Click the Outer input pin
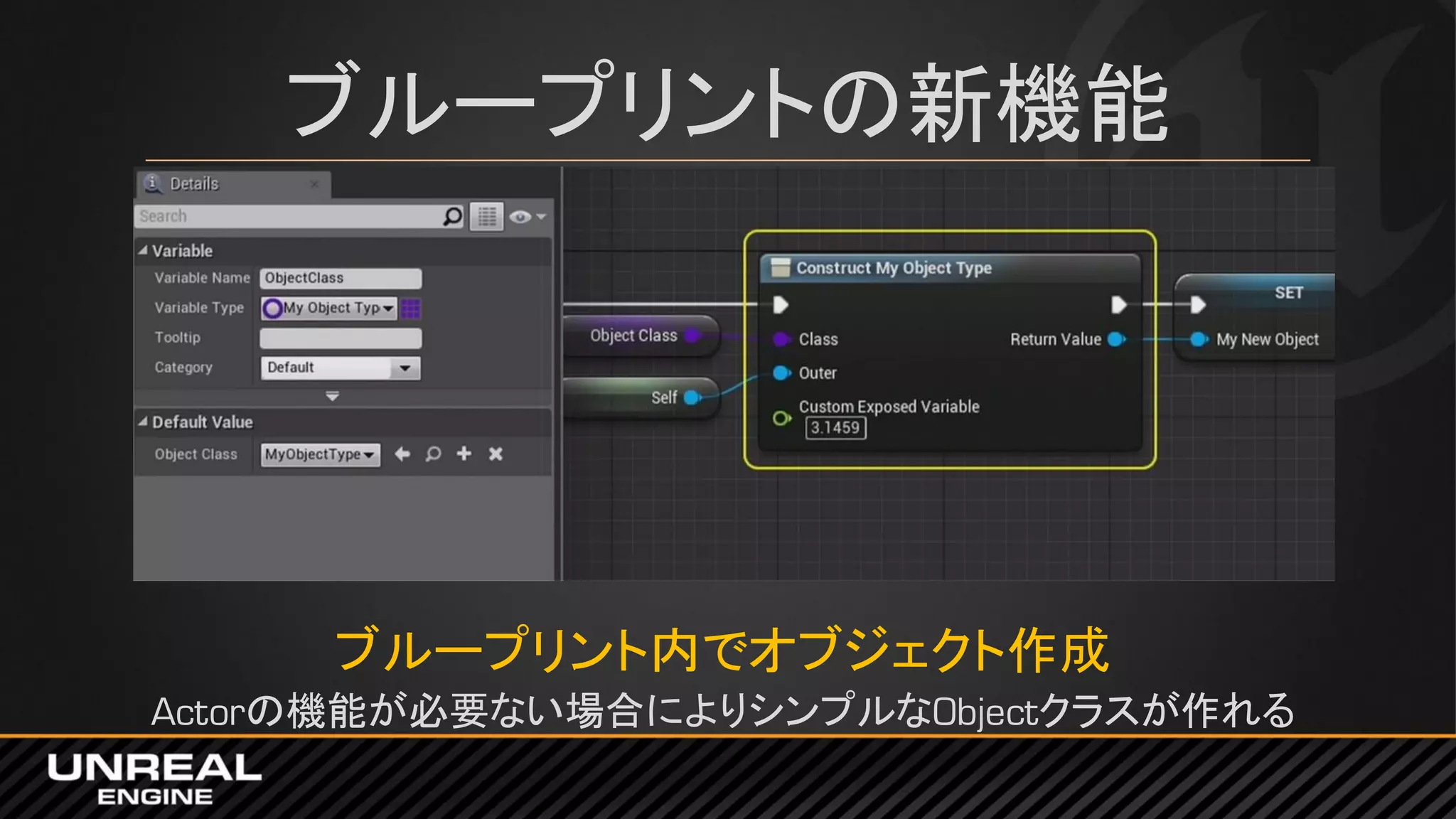 [781, 373]
